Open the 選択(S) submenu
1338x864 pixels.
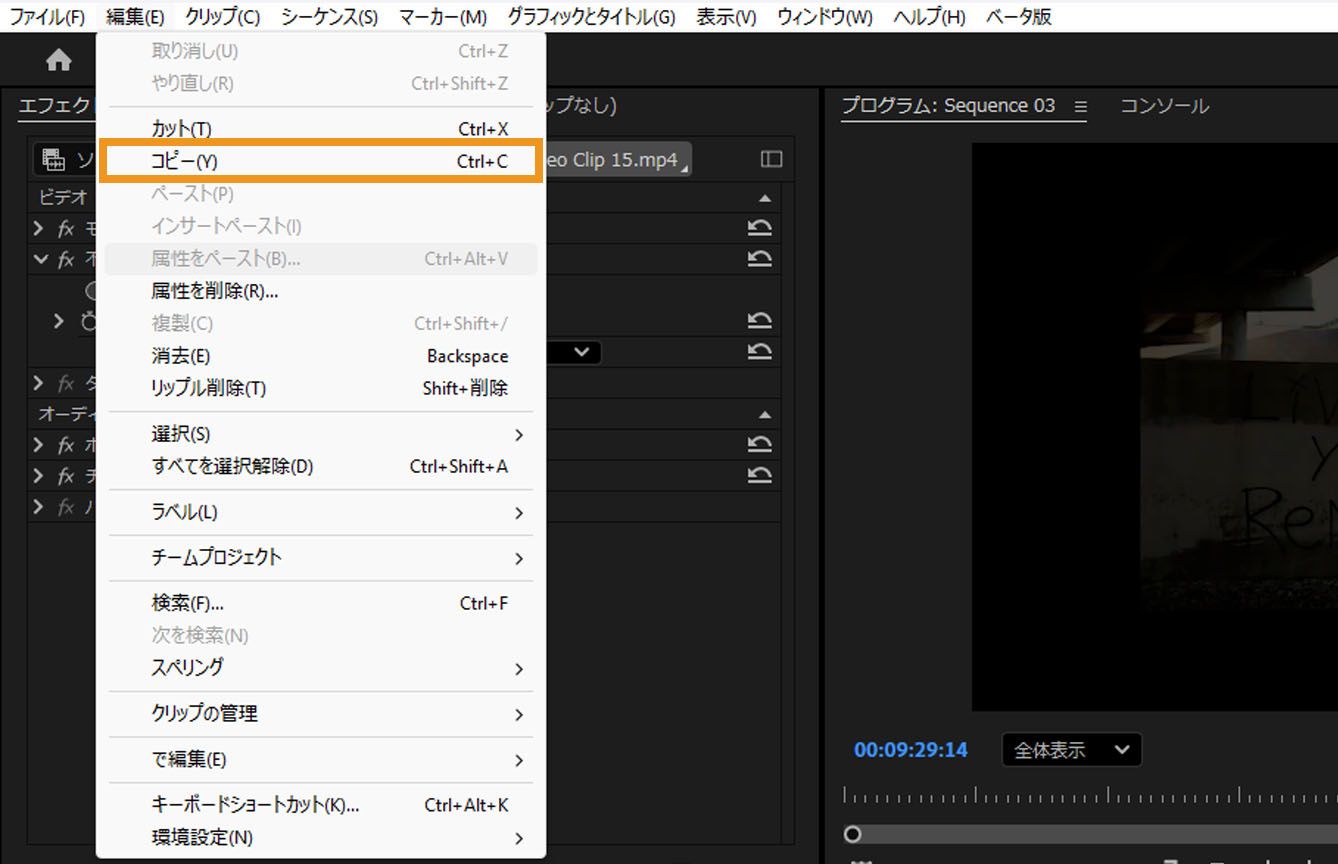pos(321,434)
